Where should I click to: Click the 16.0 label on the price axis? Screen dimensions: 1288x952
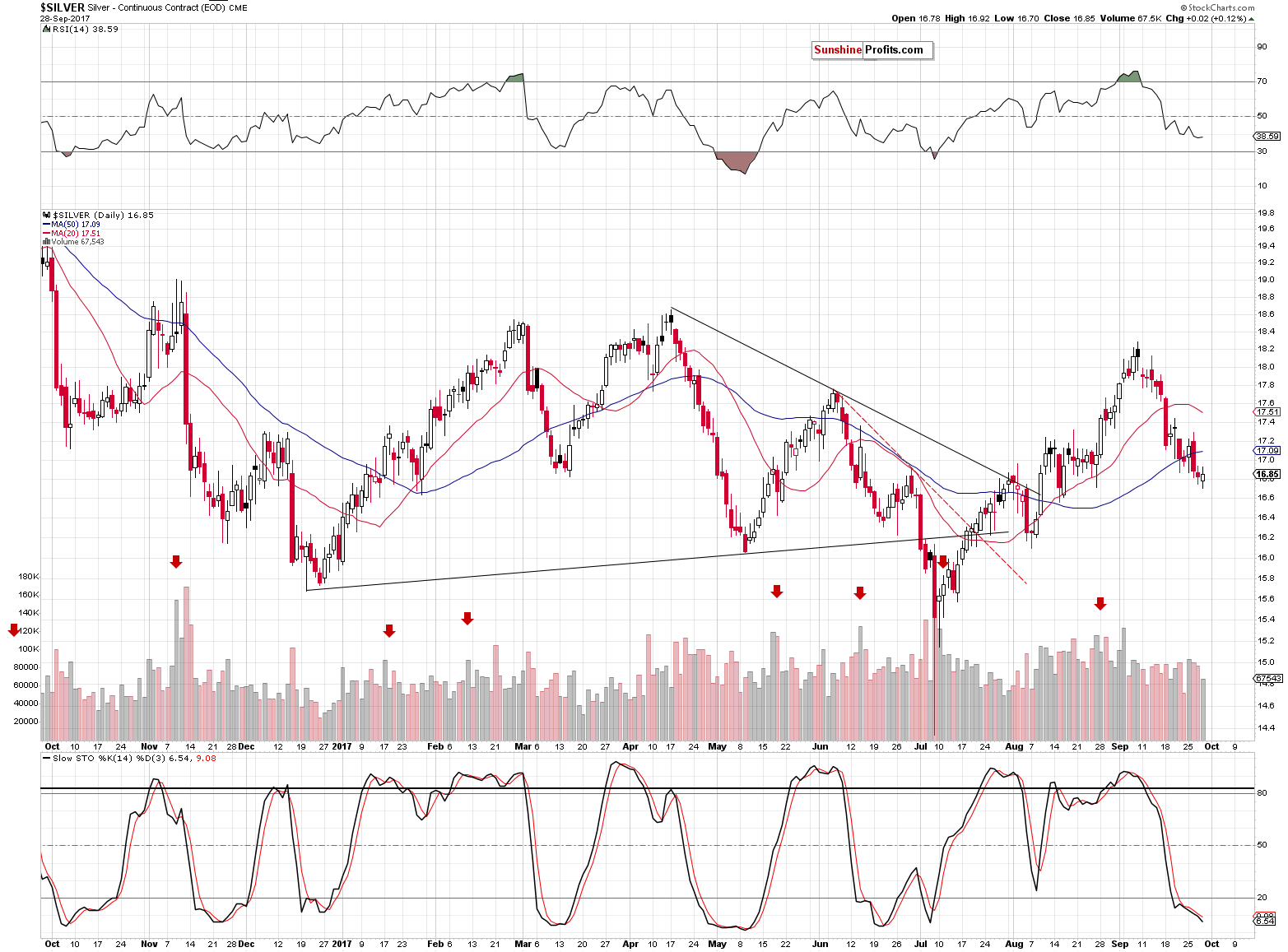[x=1265, y=557]
